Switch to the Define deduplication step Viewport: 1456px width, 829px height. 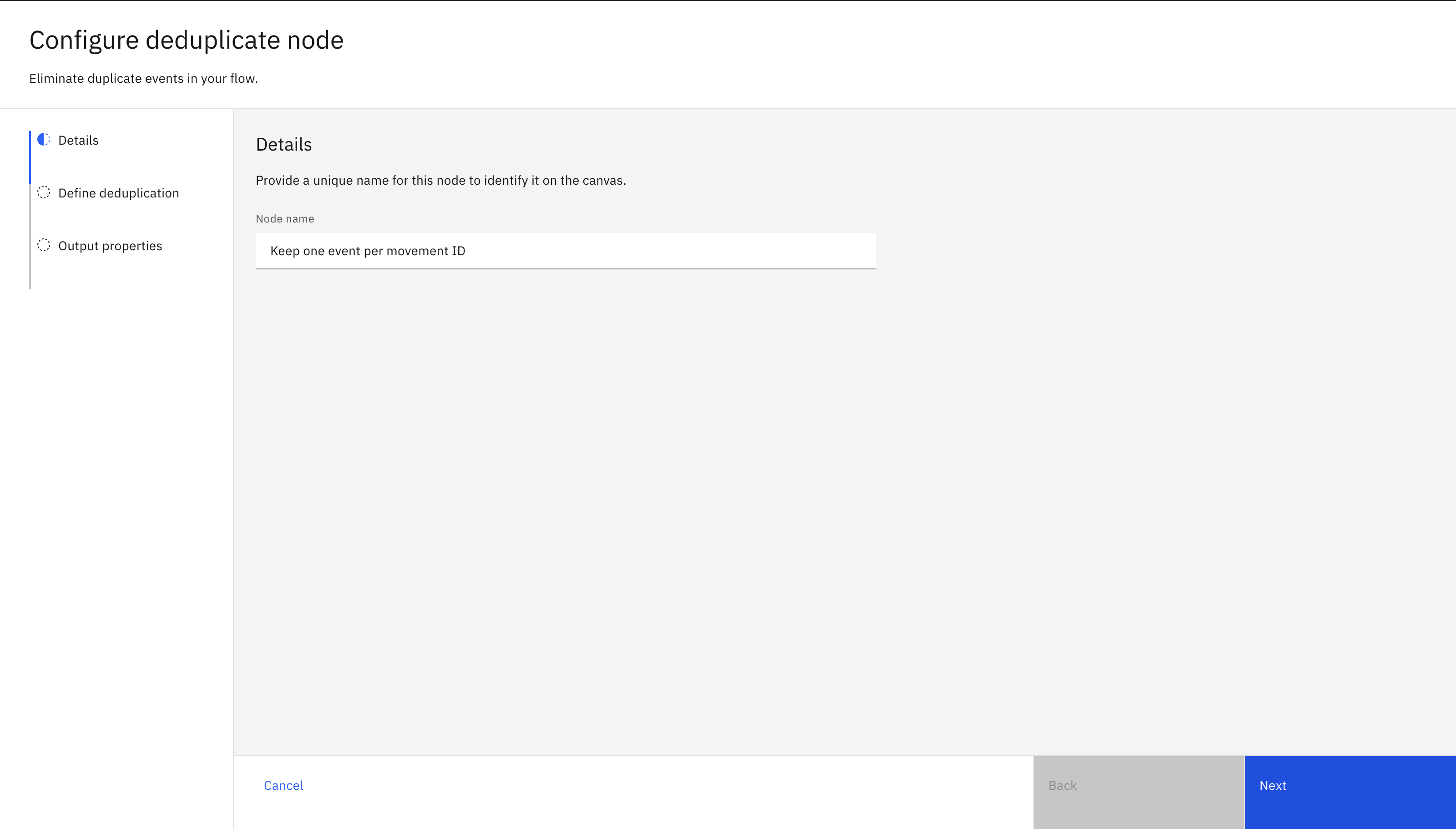tap(118, 192)
